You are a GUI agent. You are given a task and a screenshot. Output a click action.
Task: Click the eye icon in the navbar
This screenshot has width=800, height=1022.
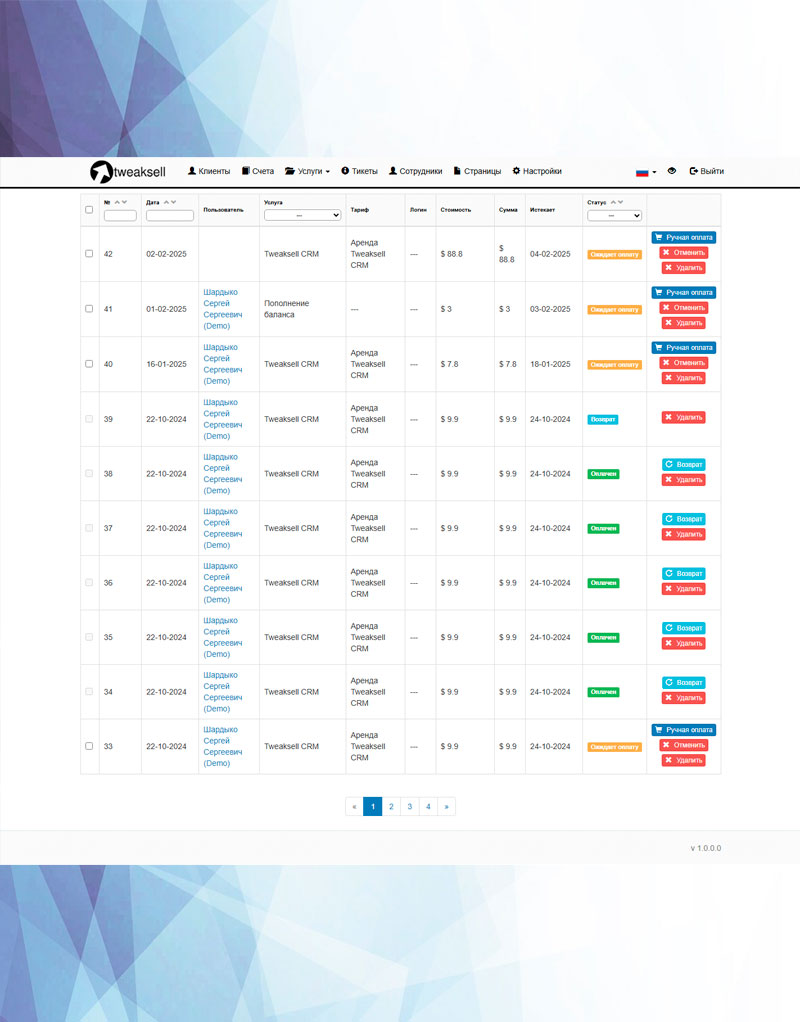(672, 171)
